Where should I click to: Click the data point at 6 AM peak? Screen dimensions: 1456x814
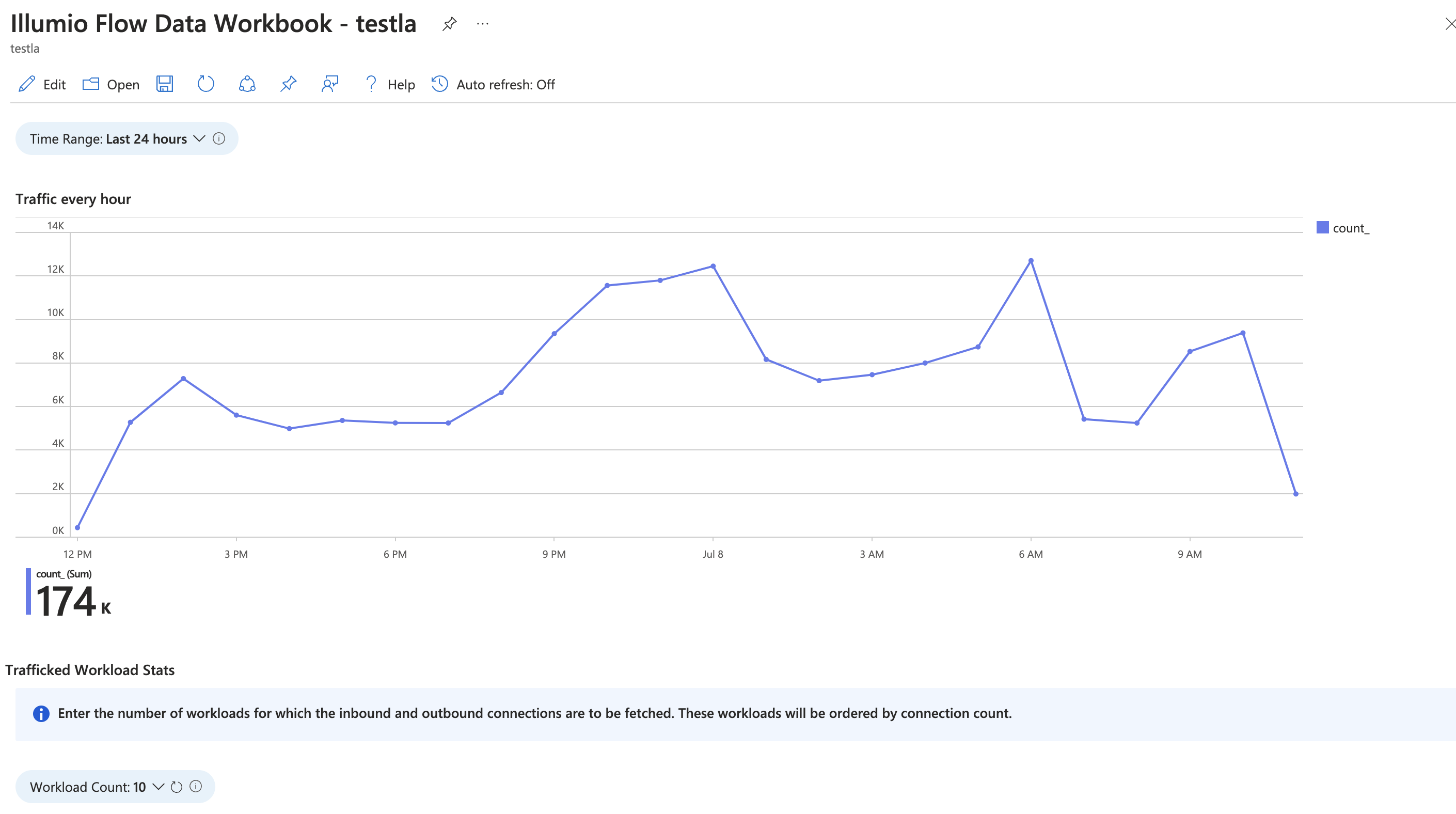(x=1031, y=261)
